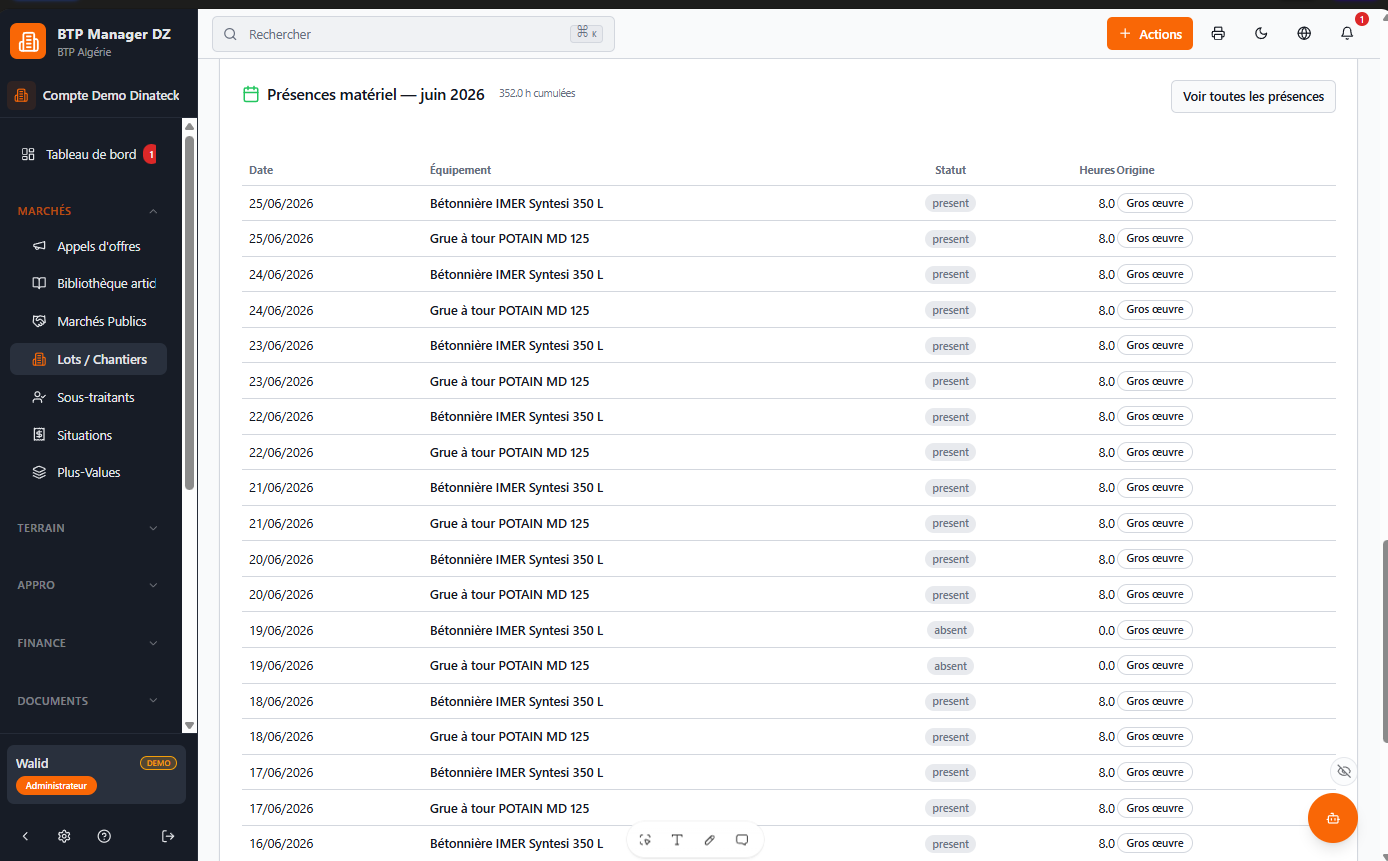Screen dimensions: 1388x861
Task: Open the Compte Demo Dinateck company icon
Action: (21, 96)
